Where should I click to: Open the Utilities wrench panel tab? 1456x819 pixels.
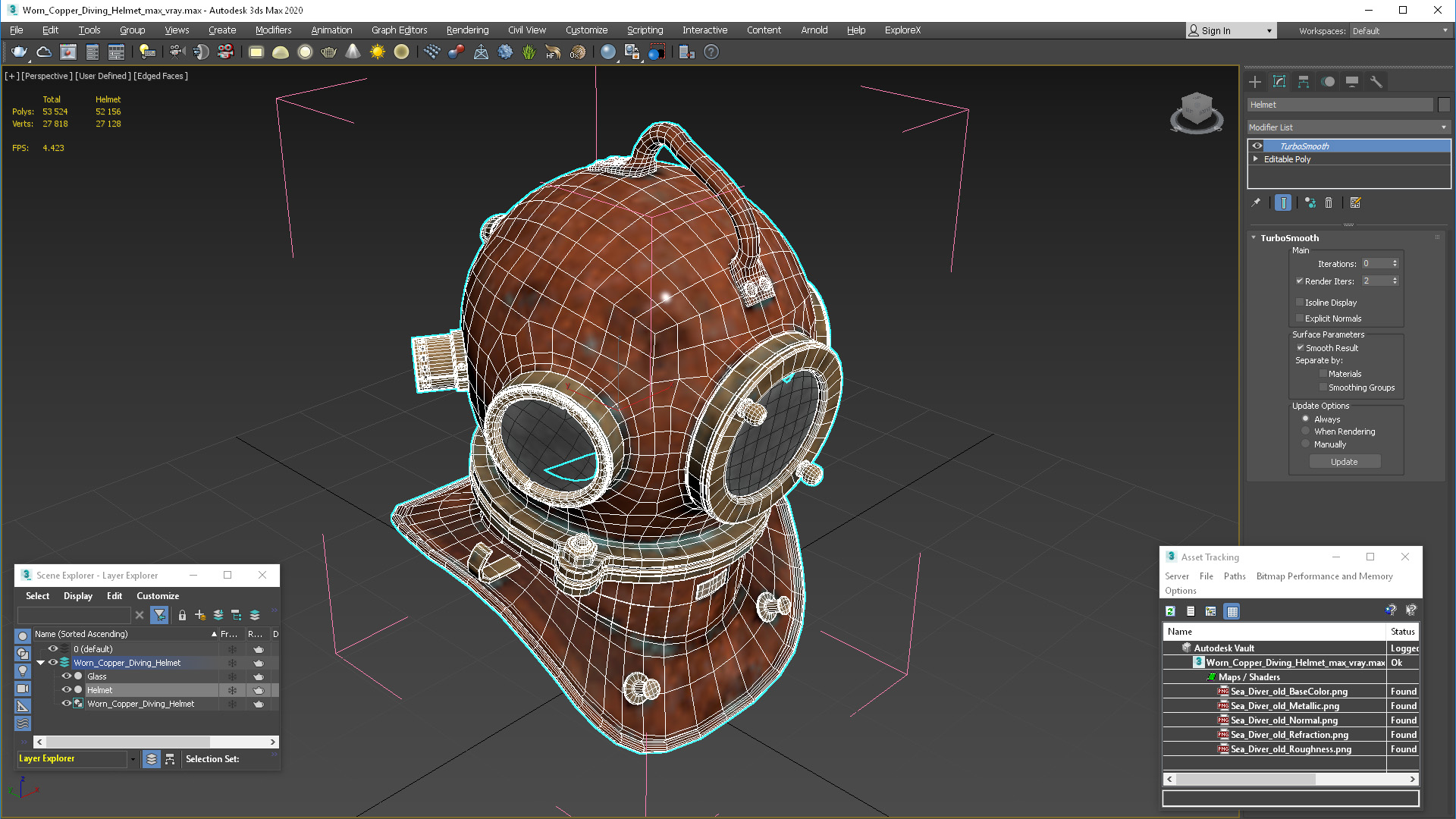(1376, 82)
